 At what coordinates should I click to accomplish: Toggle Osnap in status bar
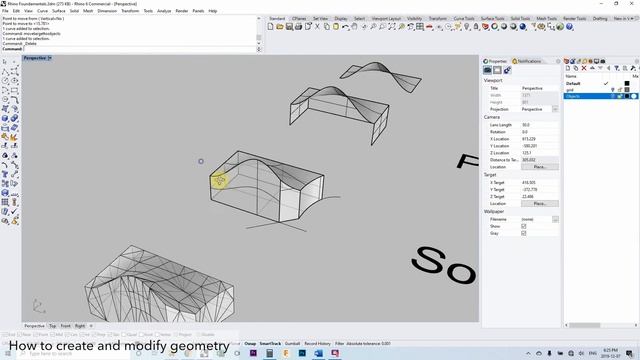pyautogui.click(x=250, y=344)
